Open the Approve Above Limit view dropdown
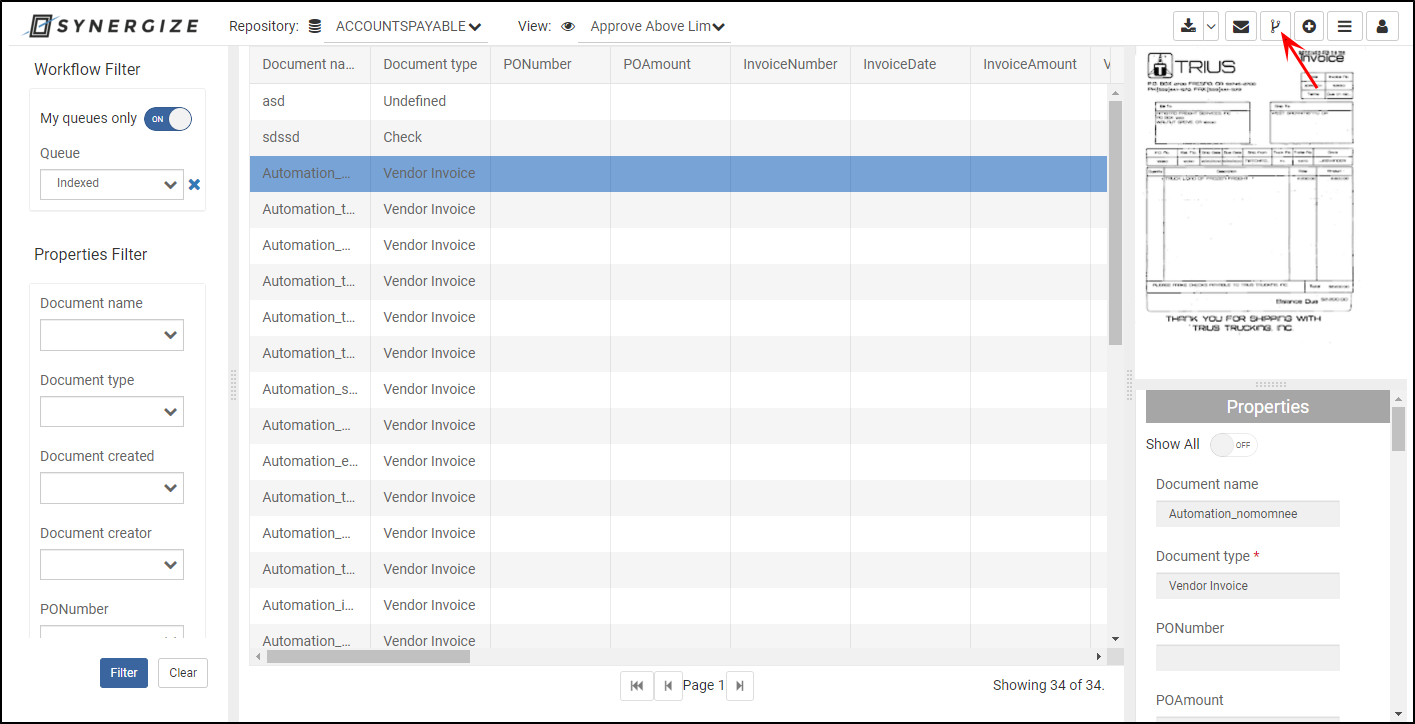The height and width of the screenshot is (724, 1415). [x=655, y=27]
